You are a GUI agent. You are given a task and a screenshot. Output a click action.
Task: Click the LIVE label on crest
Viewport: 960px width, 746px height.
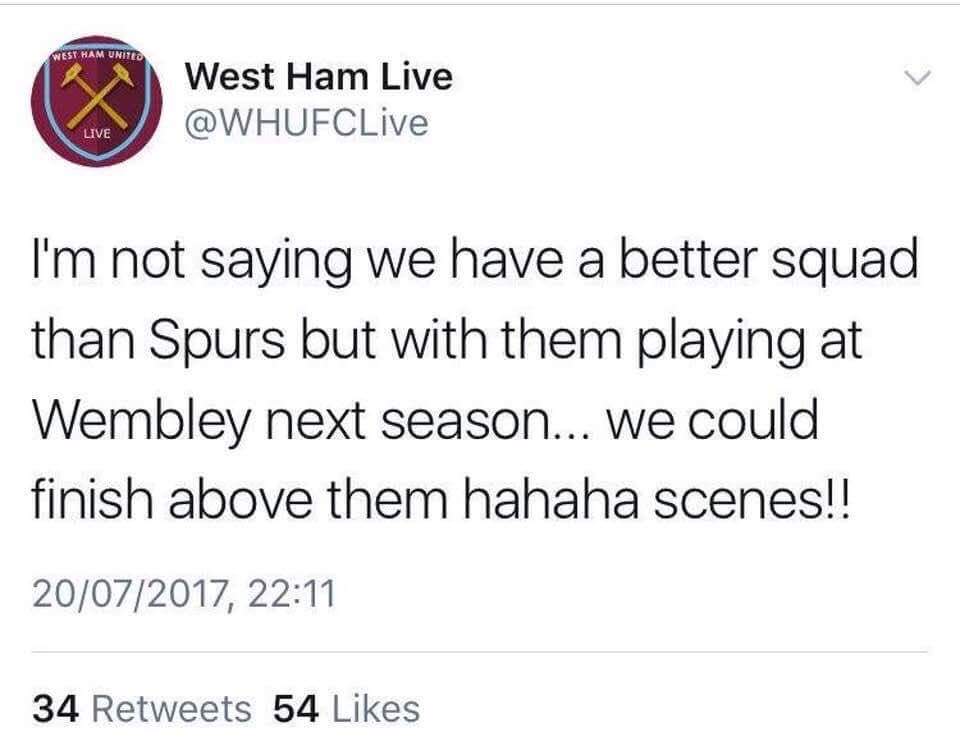(x=97, y=133)
